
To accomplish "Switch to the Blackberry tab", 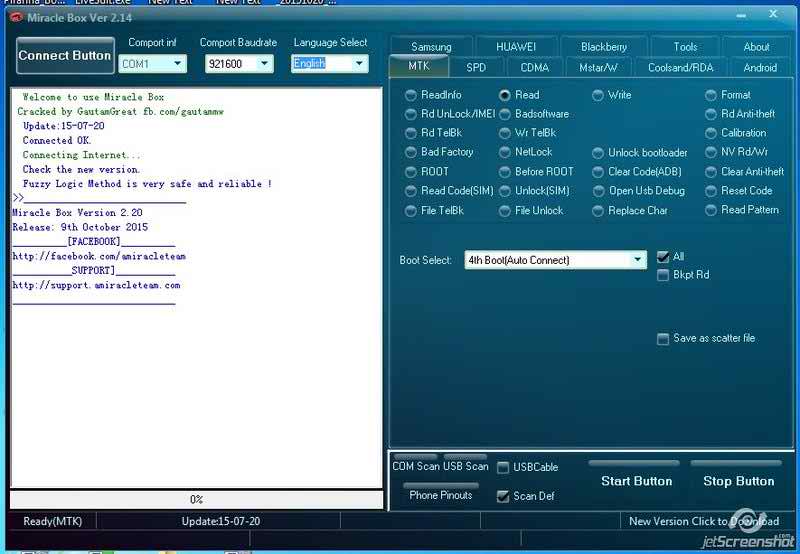I will pos(604,47).
